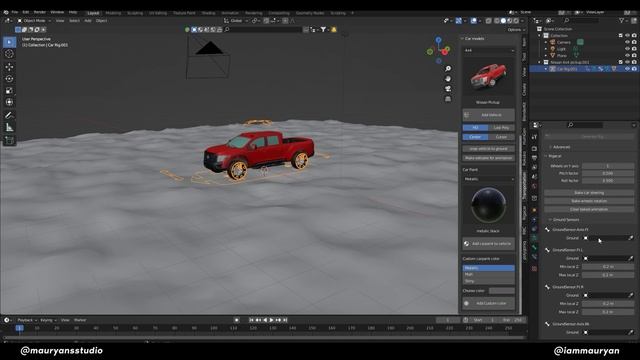Choose the Cursor placement option

[501, 137]
